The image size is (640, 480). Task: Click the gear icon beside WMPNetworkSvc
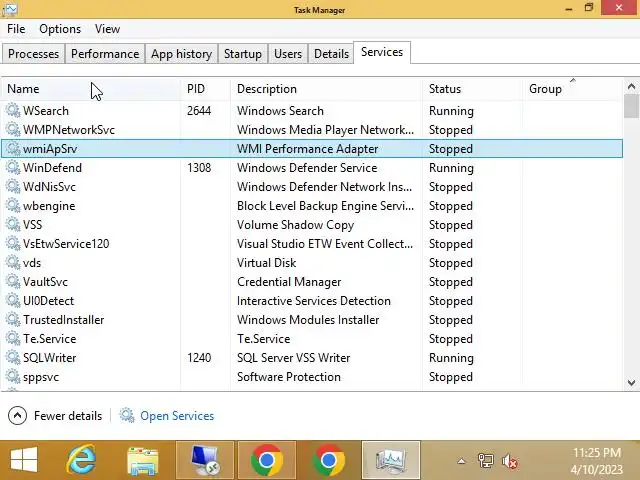coord(13,130)
